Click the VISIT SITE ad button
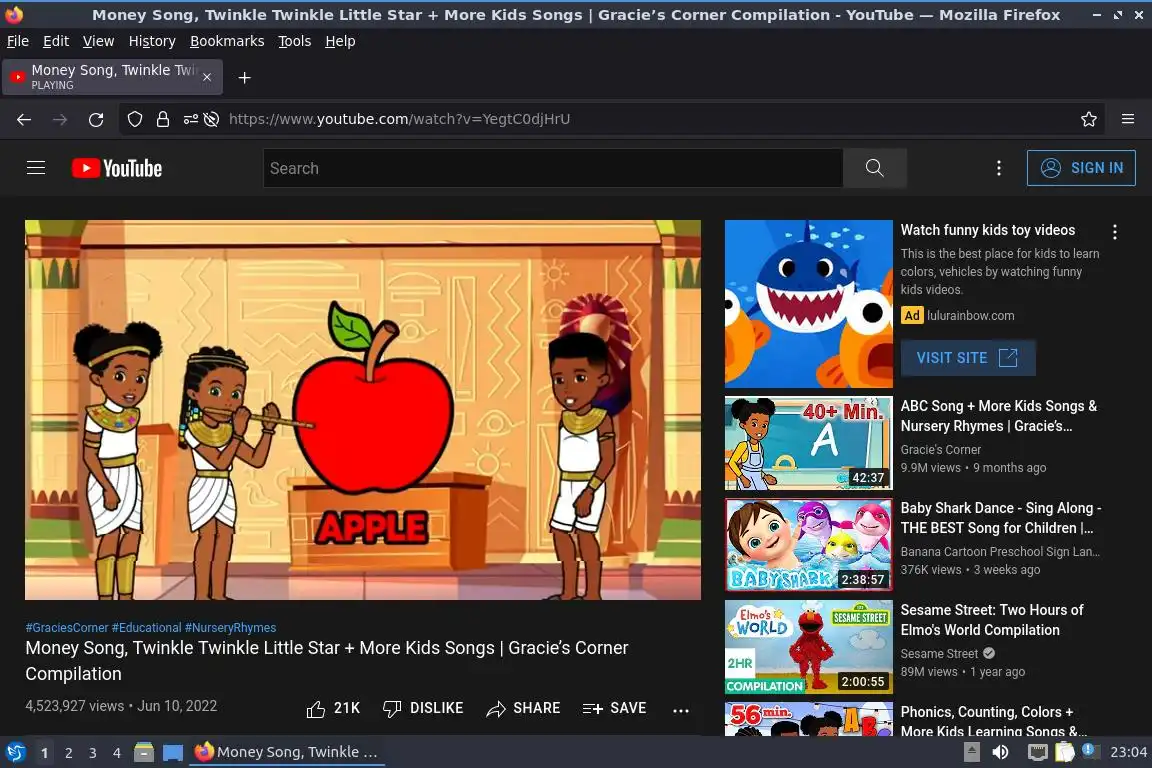This screenshot has width=1152, height=768. coord(968,358)
